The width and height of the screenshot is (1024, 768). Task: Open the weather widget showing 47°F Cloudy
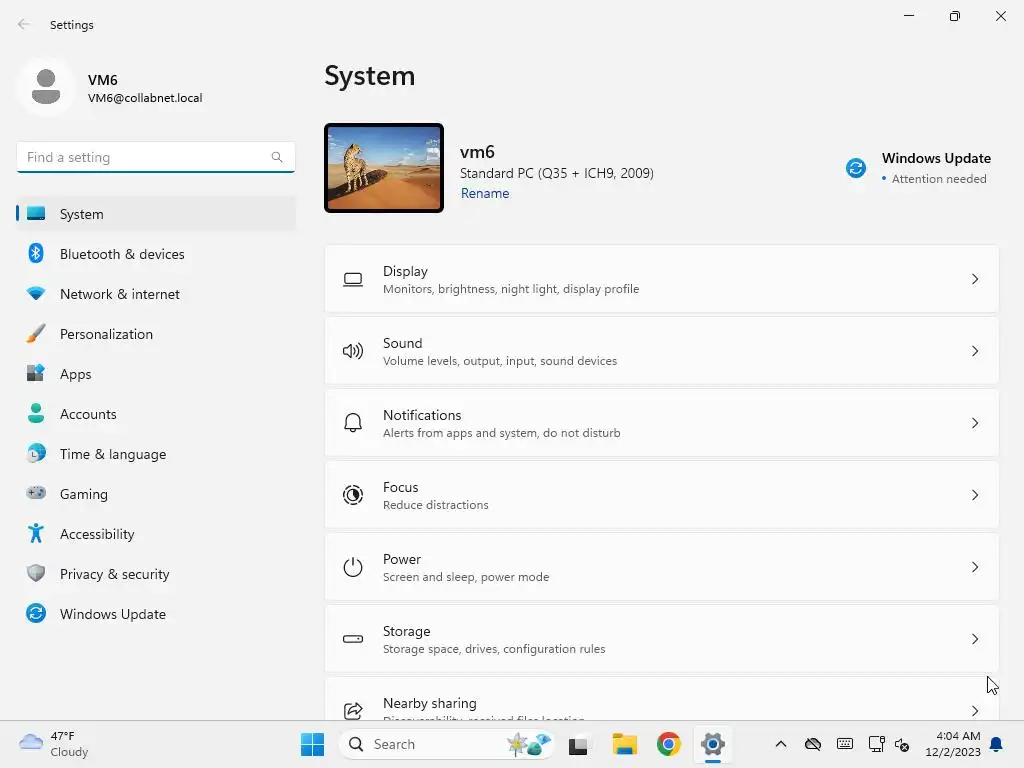point(54,744)
